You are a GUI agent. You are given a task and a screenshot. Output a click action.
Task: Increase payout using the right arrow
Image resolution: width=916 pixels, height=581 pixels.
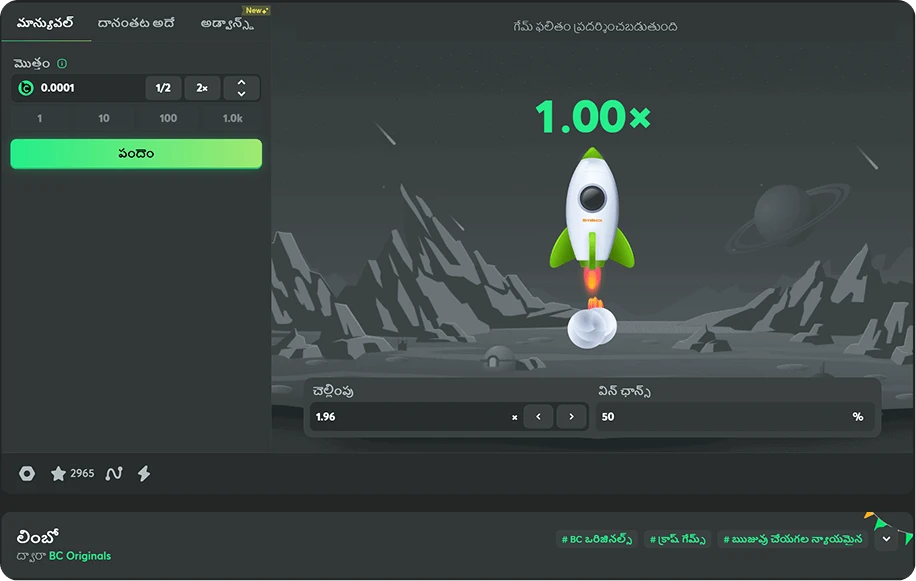coord(572,416)
